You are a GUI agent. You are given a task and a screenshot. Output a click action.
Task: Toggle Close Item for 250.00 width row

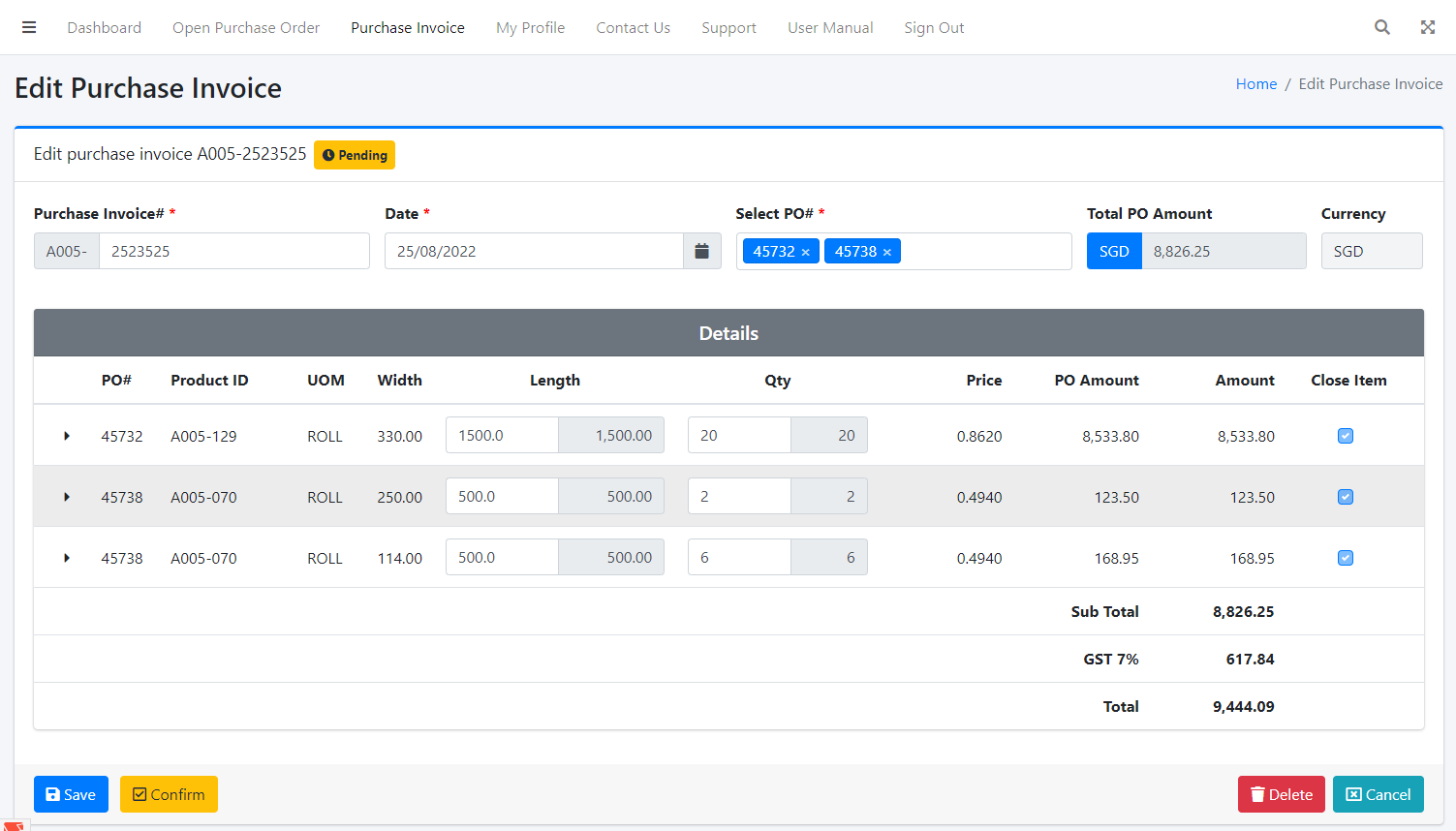(x=1346, y=497)
